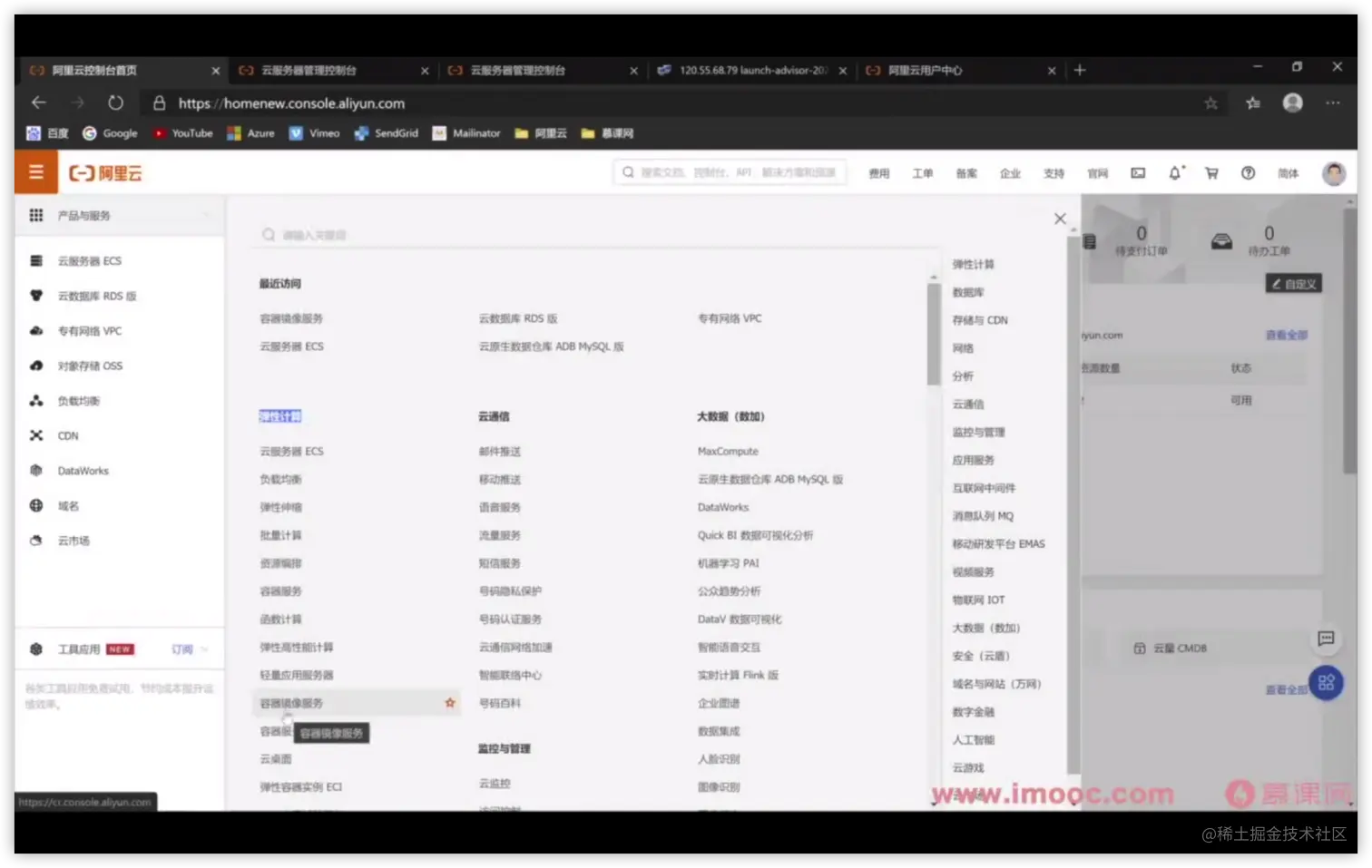1372x868 pixels.
Task: Focus the product keyword search field
Action: point(599,235)
